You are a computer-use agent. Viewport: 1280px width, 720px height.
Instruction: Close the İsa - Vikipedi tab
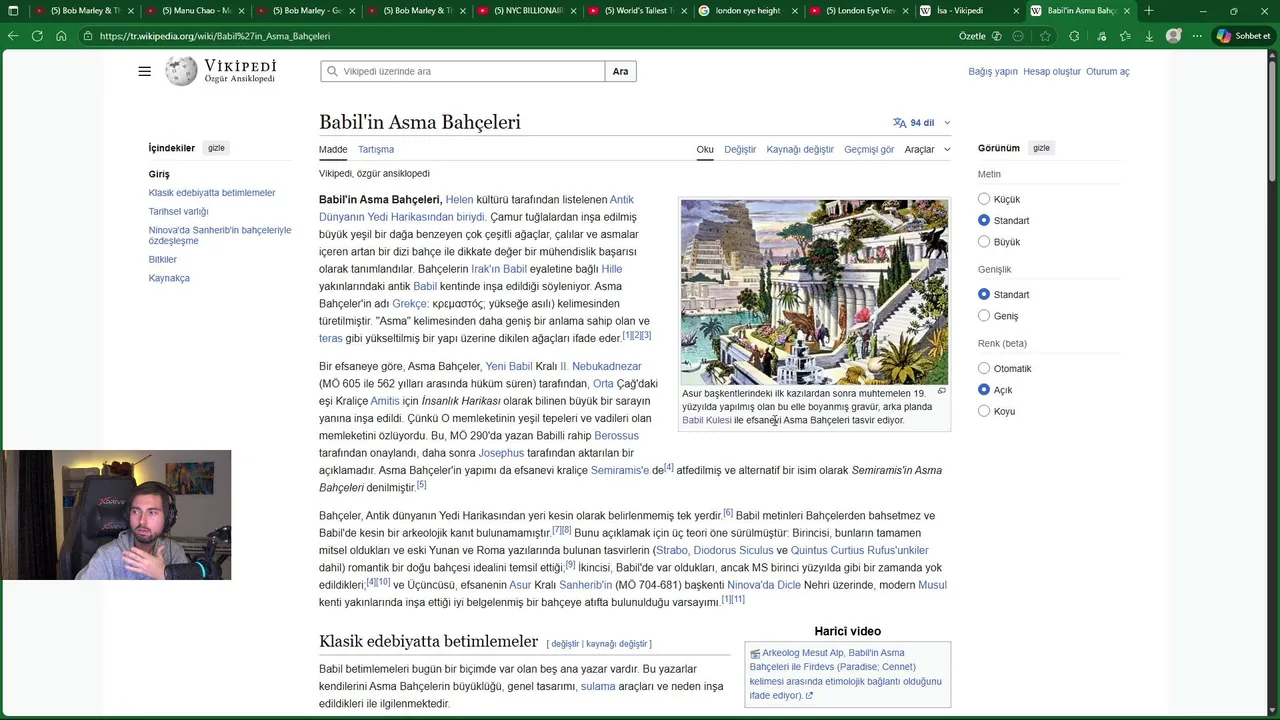pos(1017,11)
